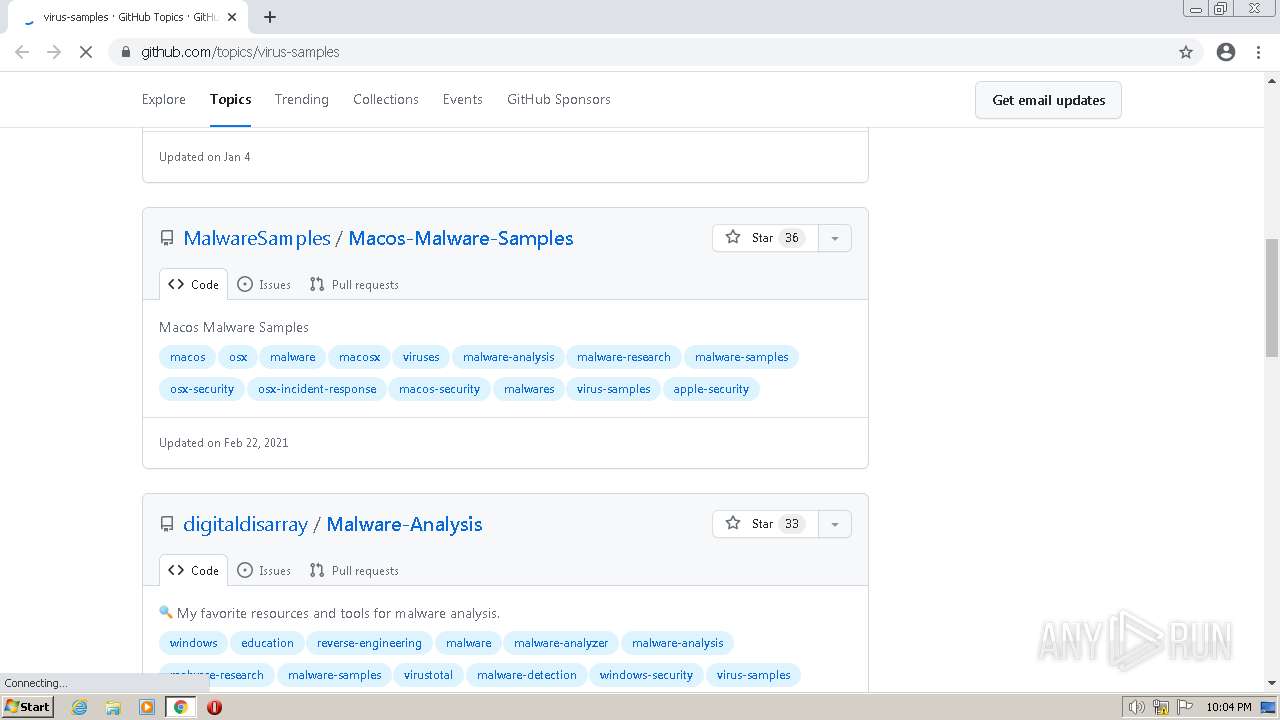Open malware-research tag under Macos-Malware-Samples
The height and width of the screenshot is (720, 1280).
[624, 357]
